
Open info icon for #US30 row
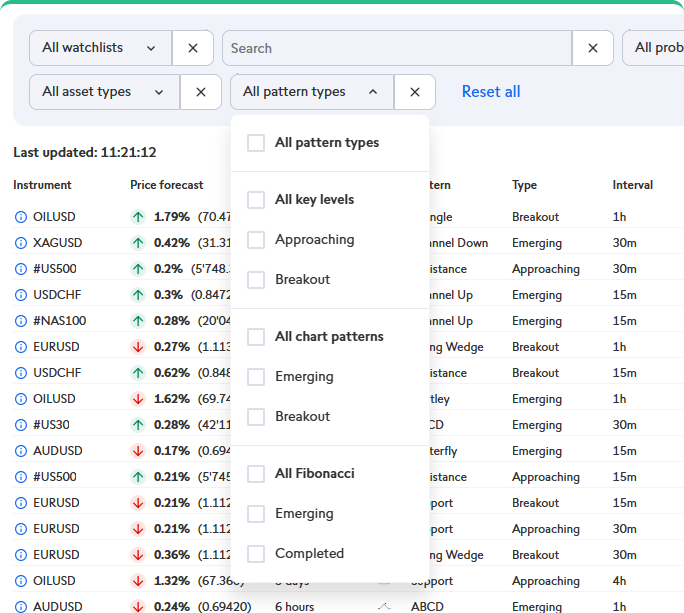coord(21,425)
